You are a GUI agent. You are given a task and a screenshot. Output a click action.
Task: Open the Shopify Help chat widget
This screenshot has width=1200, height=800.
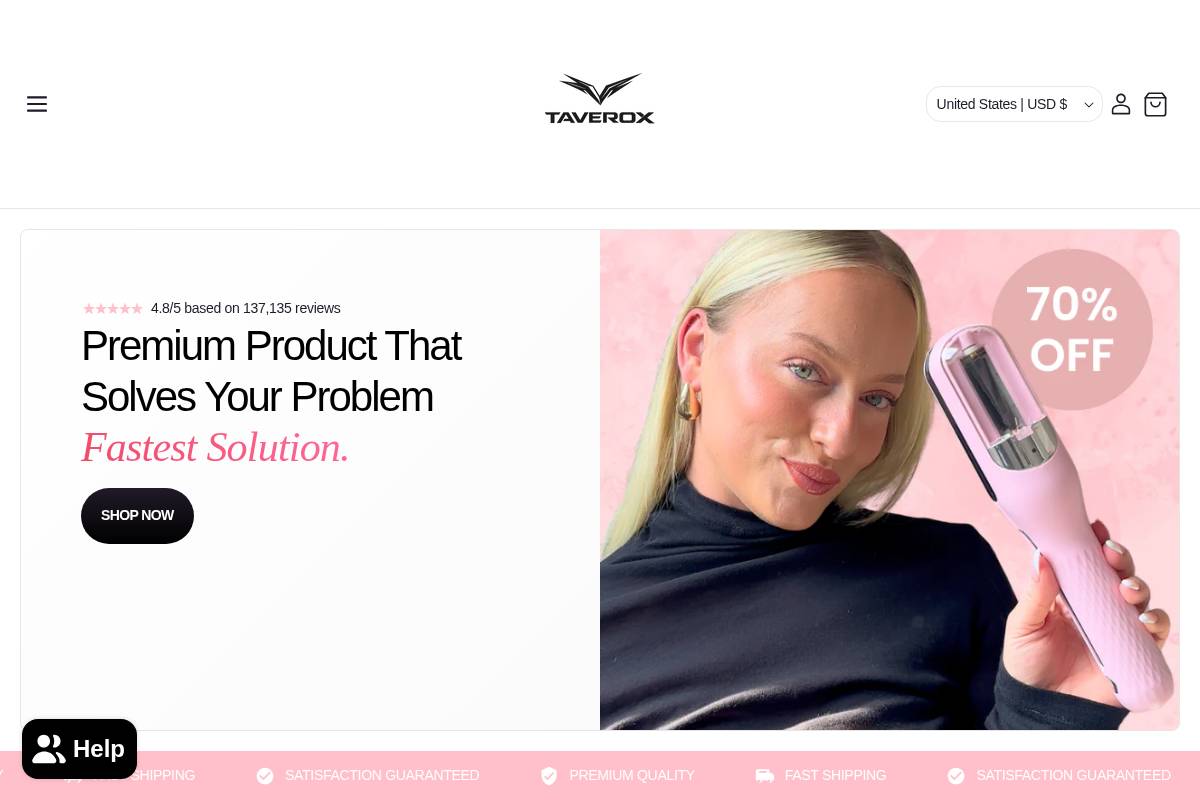pos(79,749)
